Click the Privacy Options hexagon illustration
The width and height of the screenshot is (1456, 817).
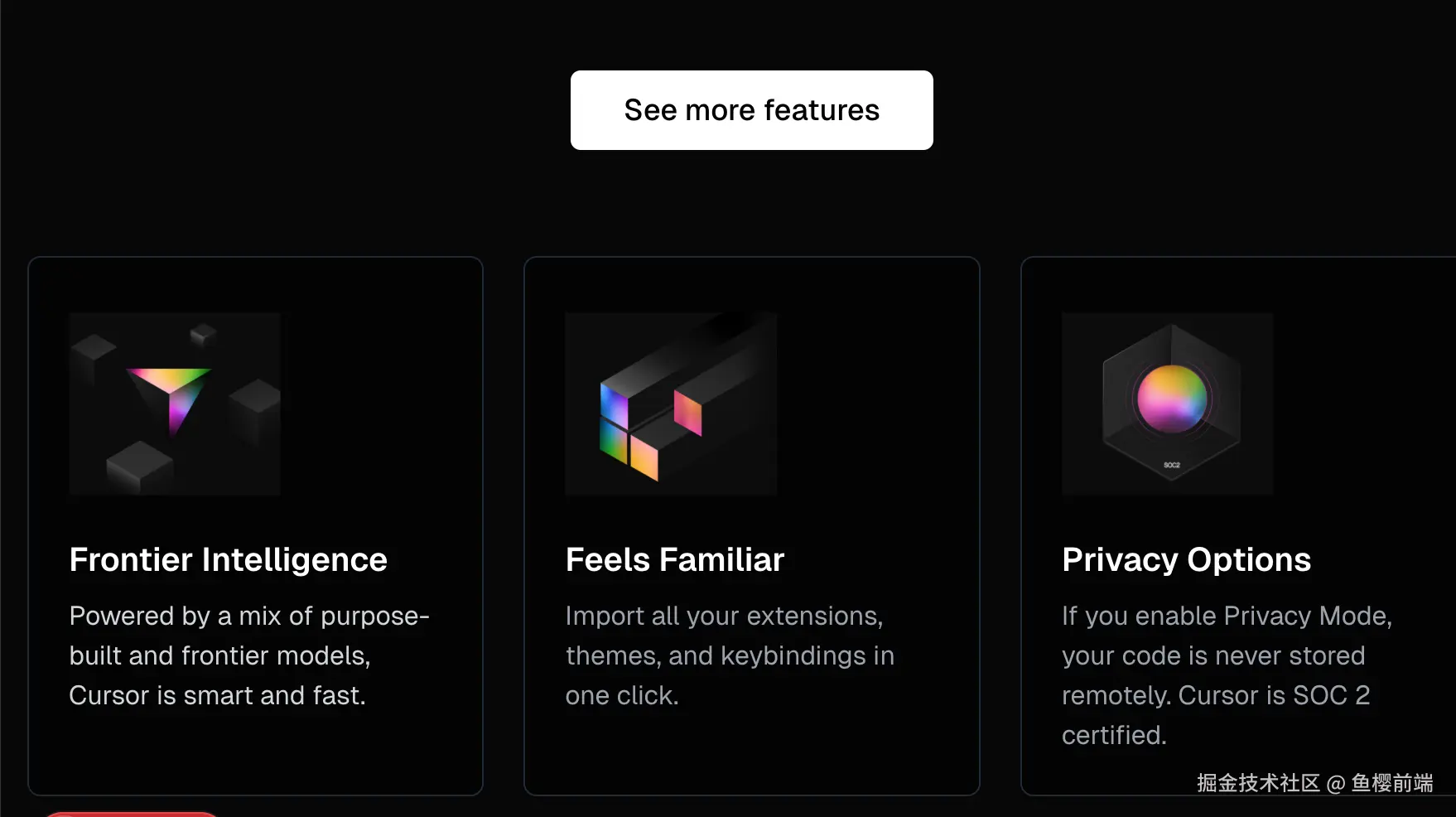click(x=1167, y=404)
